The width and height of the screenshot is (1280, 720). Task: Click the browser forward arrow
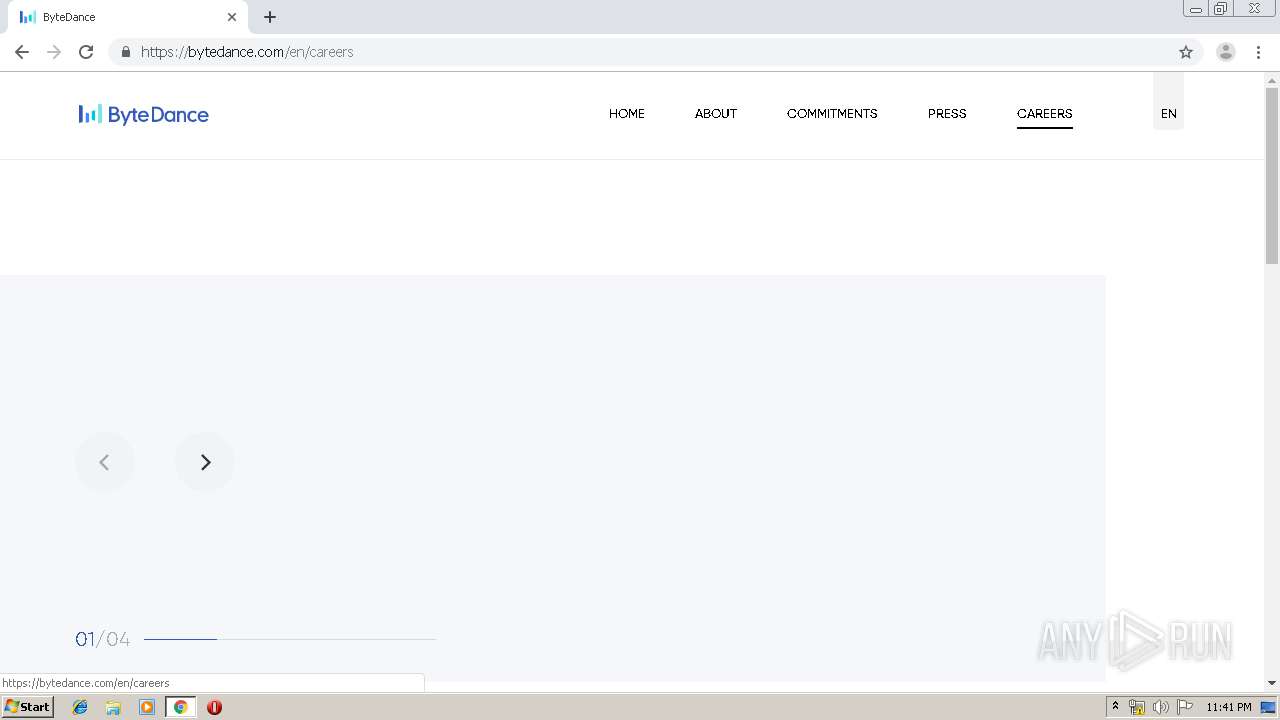[54, 52]
